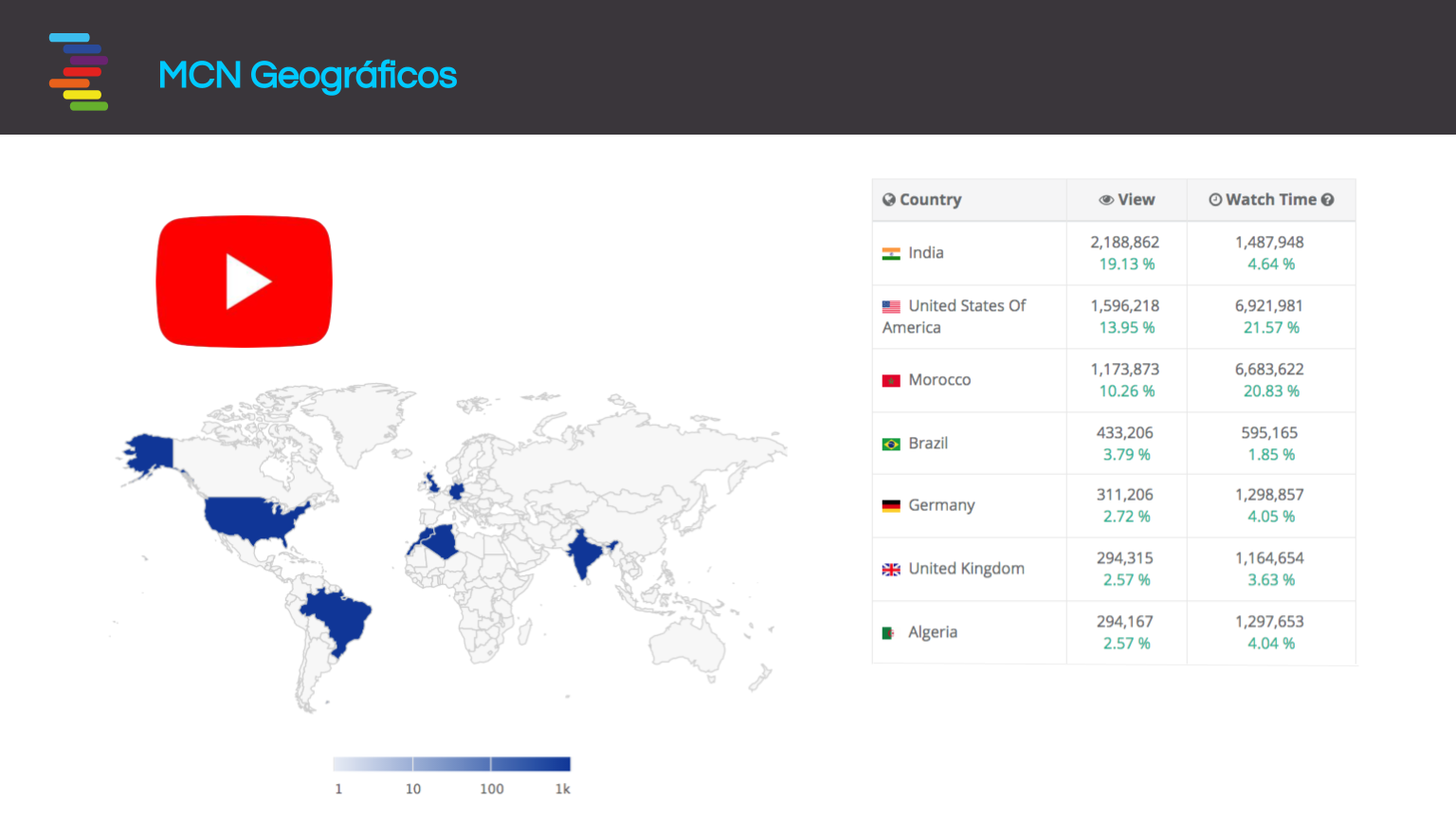Click the Morocco flag icon
This screenshot has height=819, width=1456.
click(891, 381)
